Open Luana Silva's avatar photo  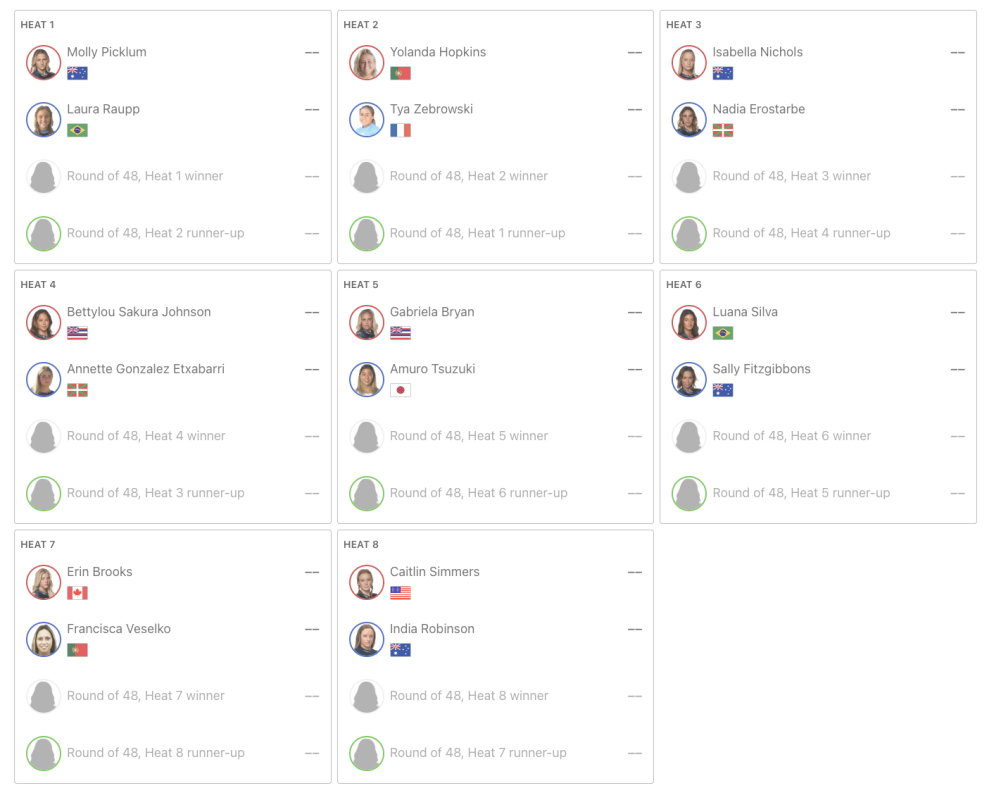[x=689, y=322]
